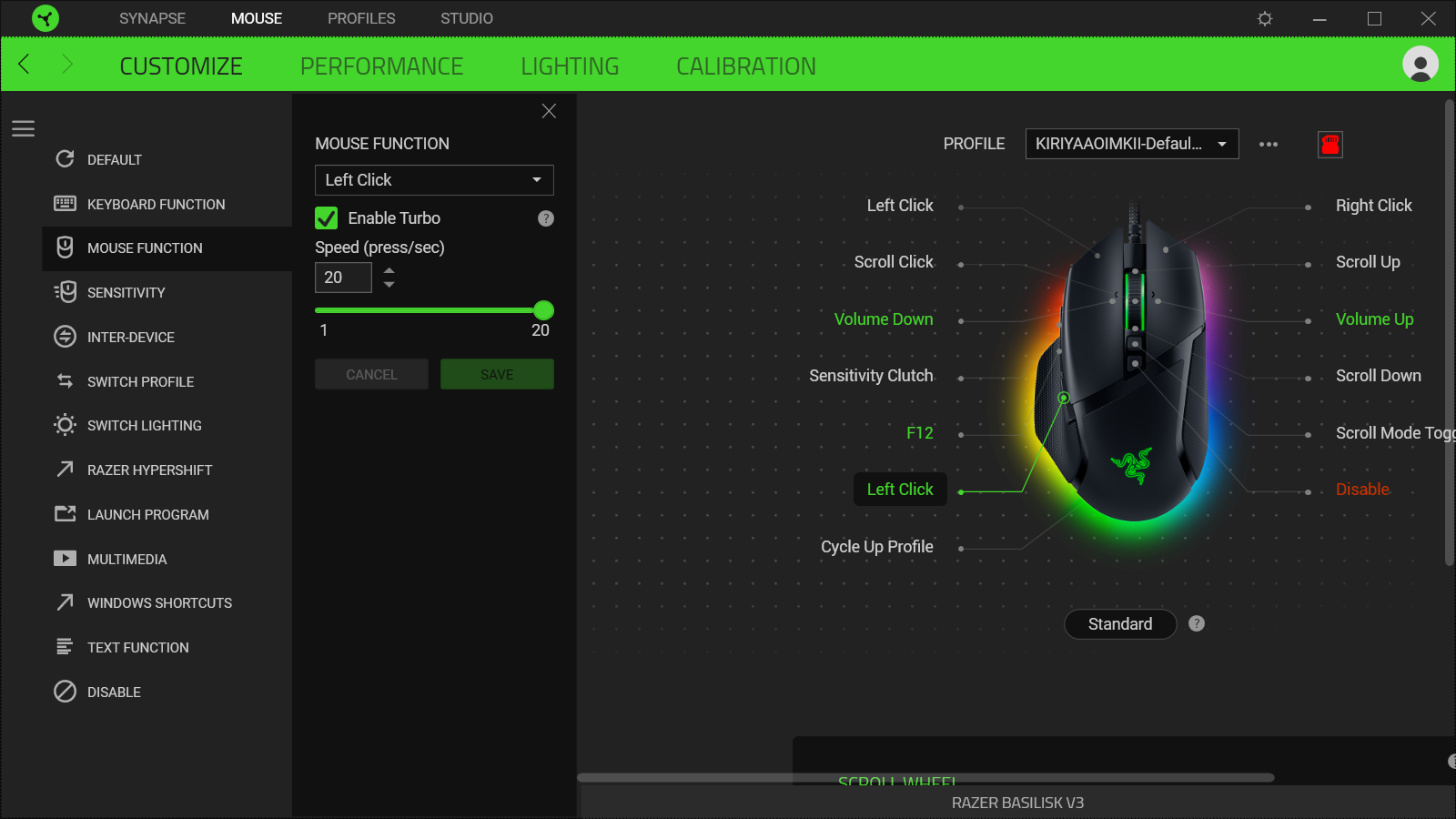Go back with the left arrow
The width and height of the screenshot is (1456, 819).
[x=25, y=64]
